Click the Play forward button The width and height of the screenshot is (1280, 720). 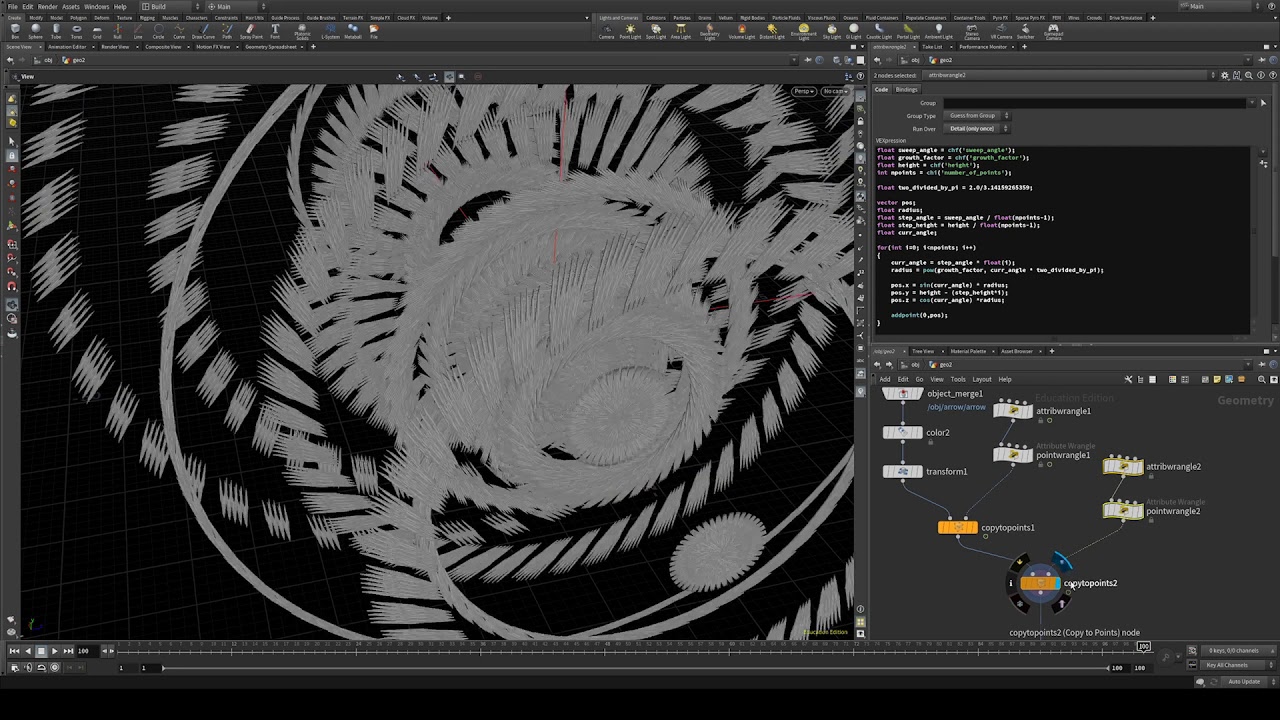pyautogui.click(x=54, y=651)
